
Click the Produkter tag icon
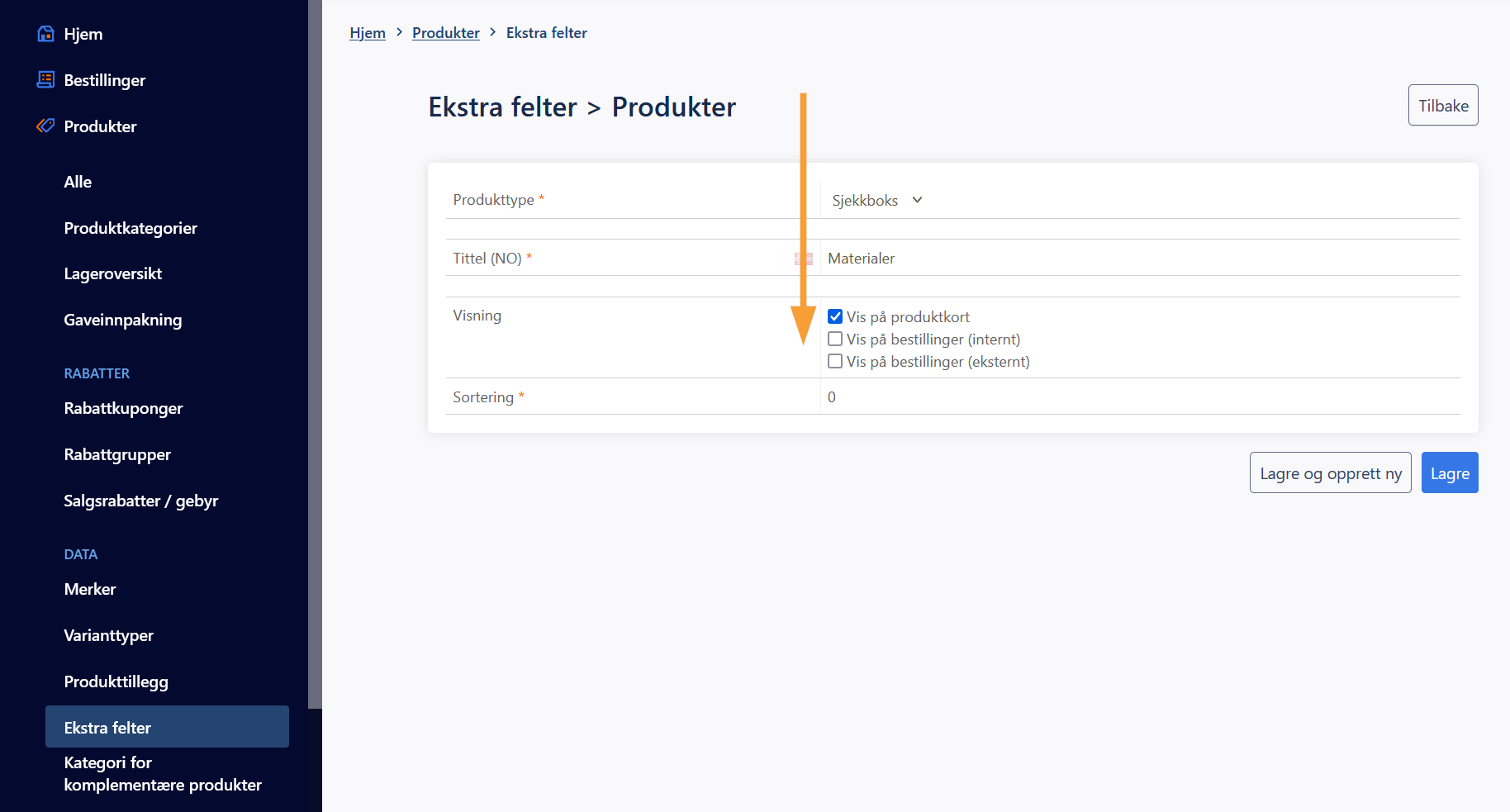[46, 126]
